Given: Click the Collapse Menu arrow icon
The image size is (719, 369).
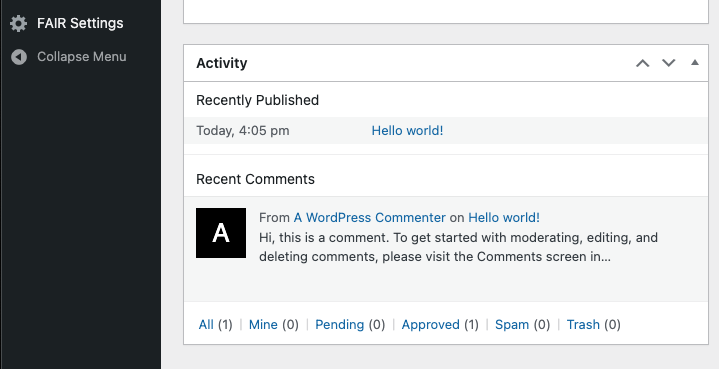Looking at the screenshot, I should click(x=19, y=57).
